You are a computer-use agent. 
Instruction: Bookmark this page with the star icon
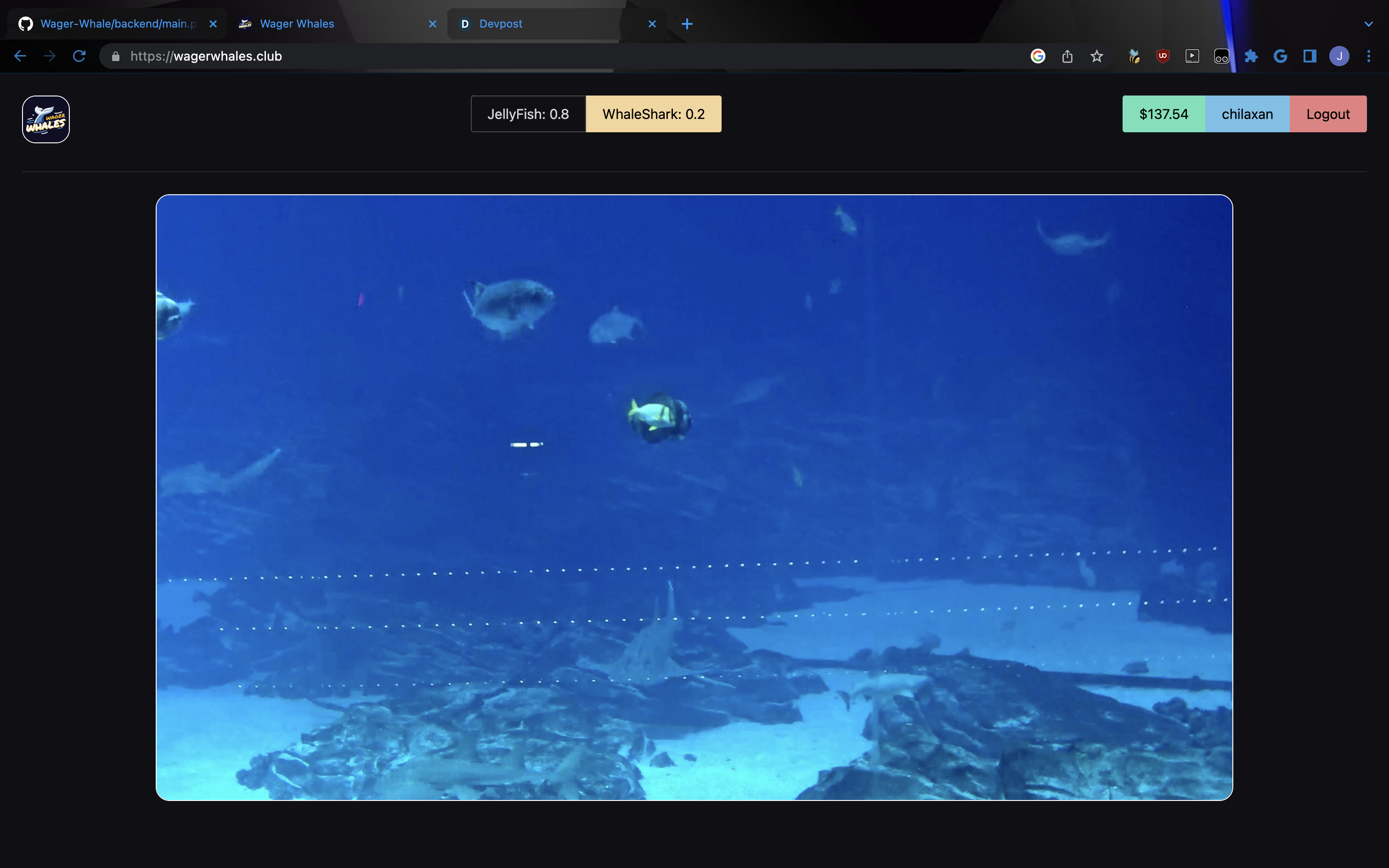[1097, 56]
